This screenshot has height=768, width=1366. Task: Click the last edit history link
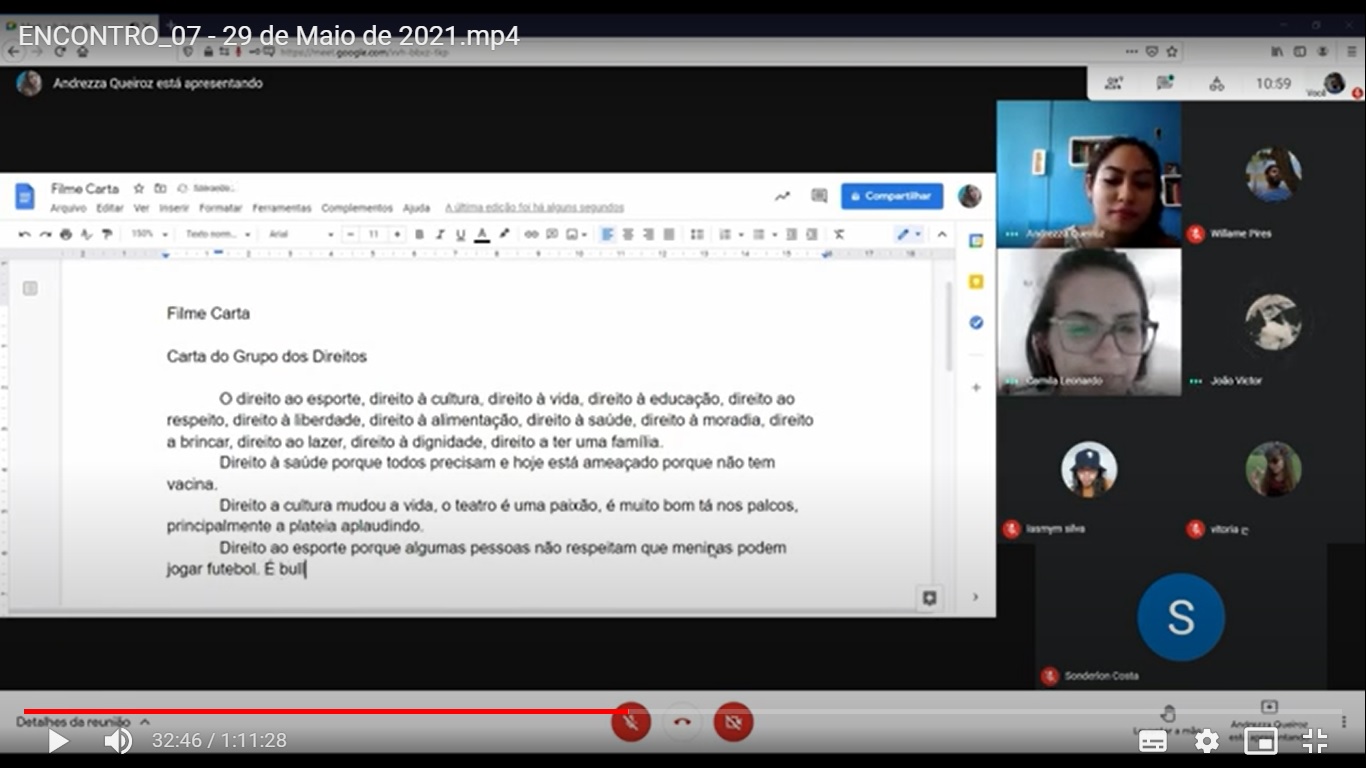[534, 208]
